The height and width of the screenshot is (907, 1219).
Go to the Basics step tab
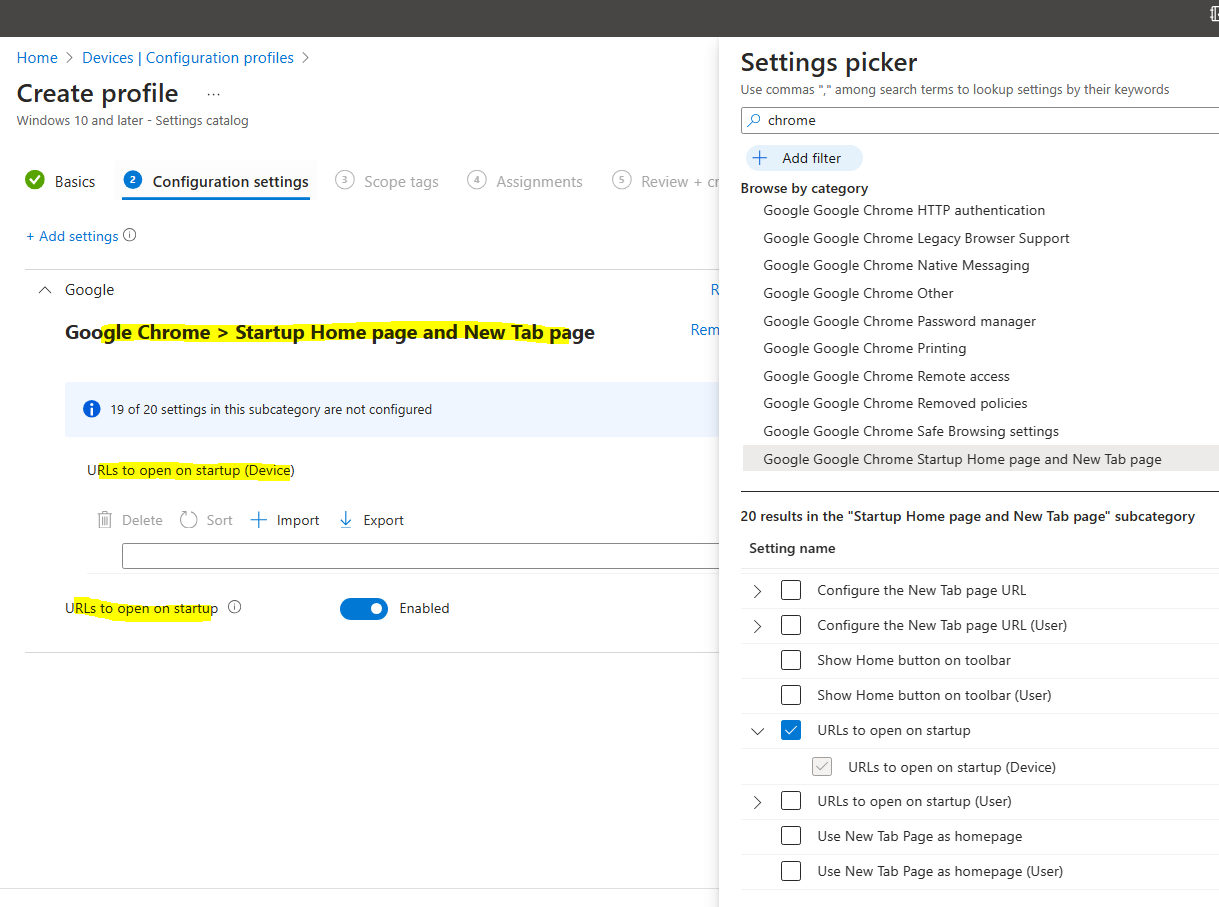click(60, 181)
